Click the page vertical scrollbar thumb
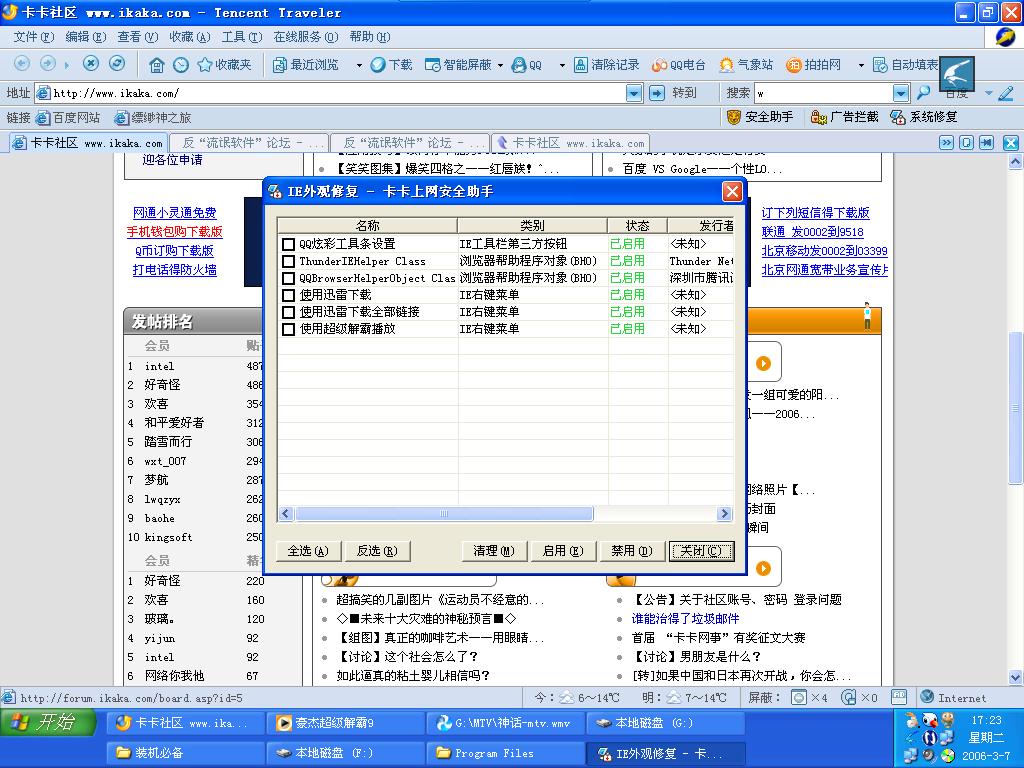The height and width of the screenshot is (768, 1024). (1015, 408)
